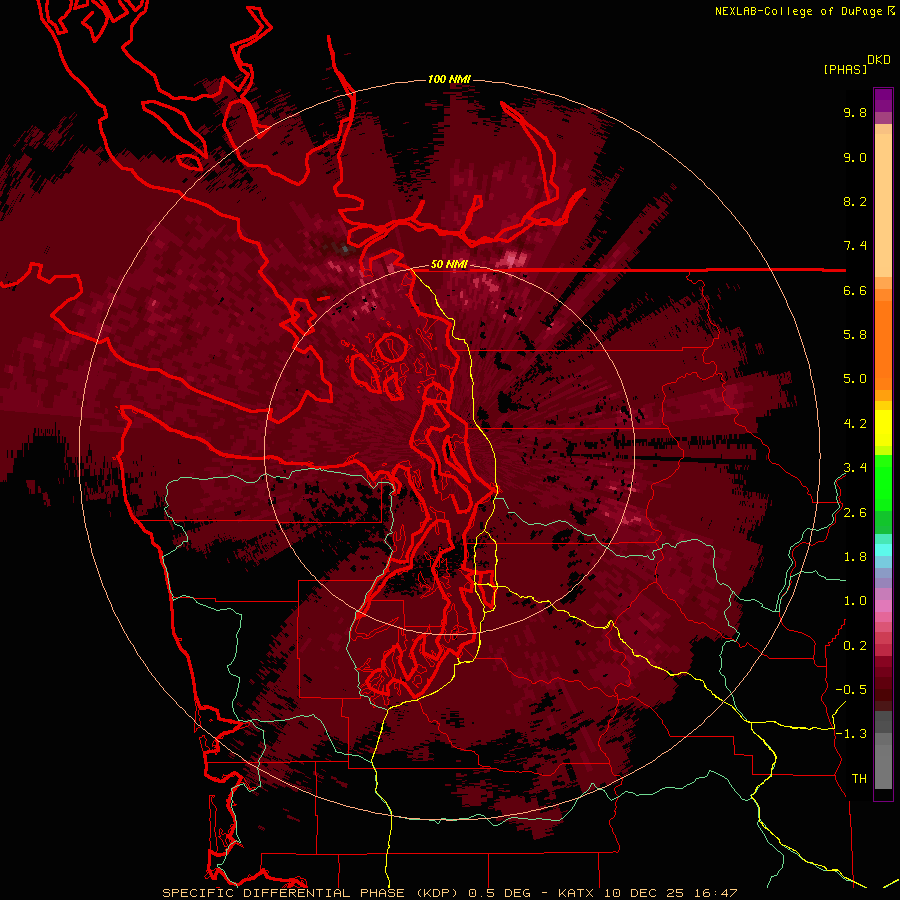
Task: Click the 50 NMI range ring label
Action: [449, 265]
